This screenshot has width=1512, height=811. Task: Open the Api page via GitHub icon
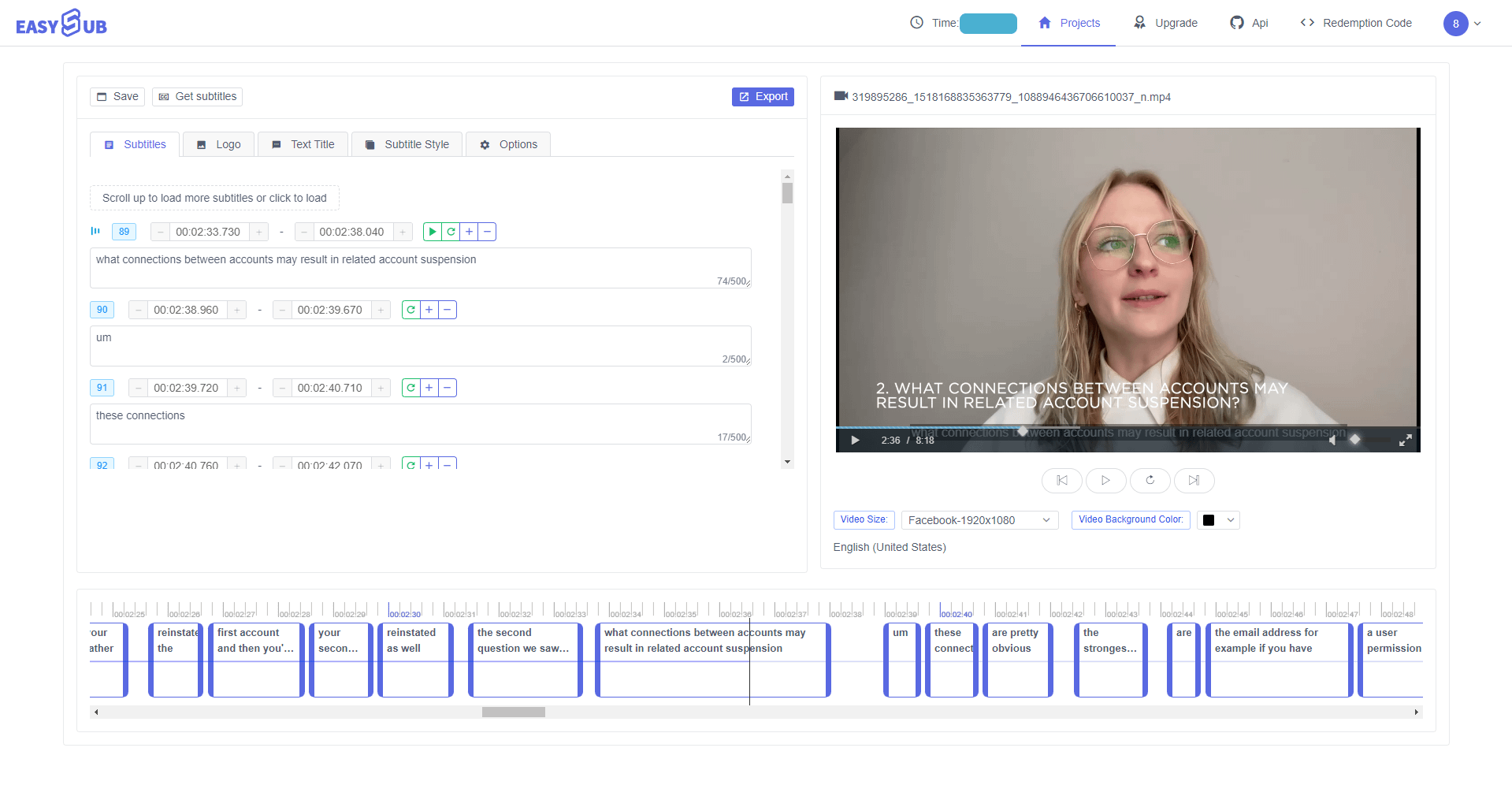1248,23
